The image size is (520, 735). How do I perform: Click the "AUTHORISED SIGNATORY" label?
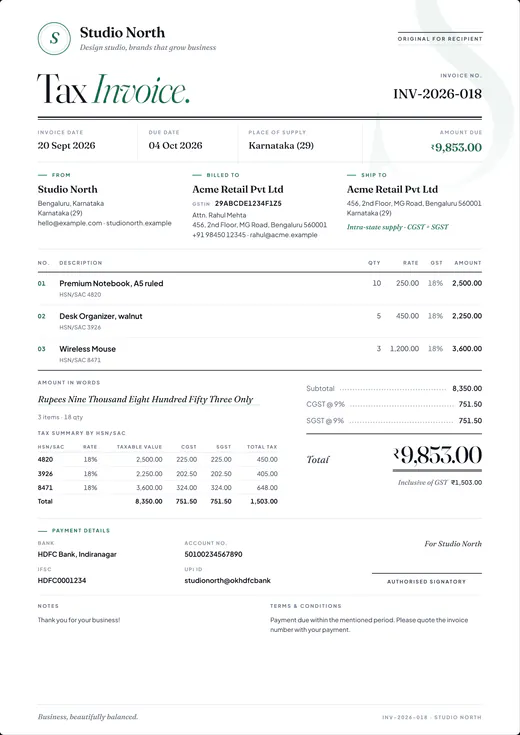[426, 582]
